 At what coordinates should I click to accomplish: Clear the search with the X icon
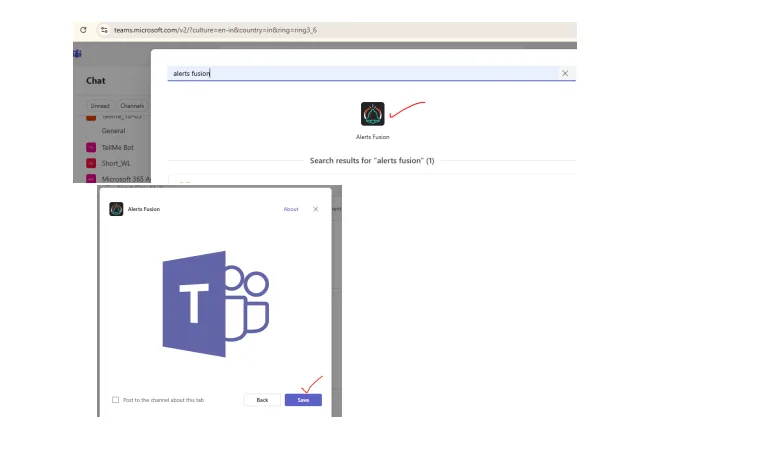[x=565, y=73]
